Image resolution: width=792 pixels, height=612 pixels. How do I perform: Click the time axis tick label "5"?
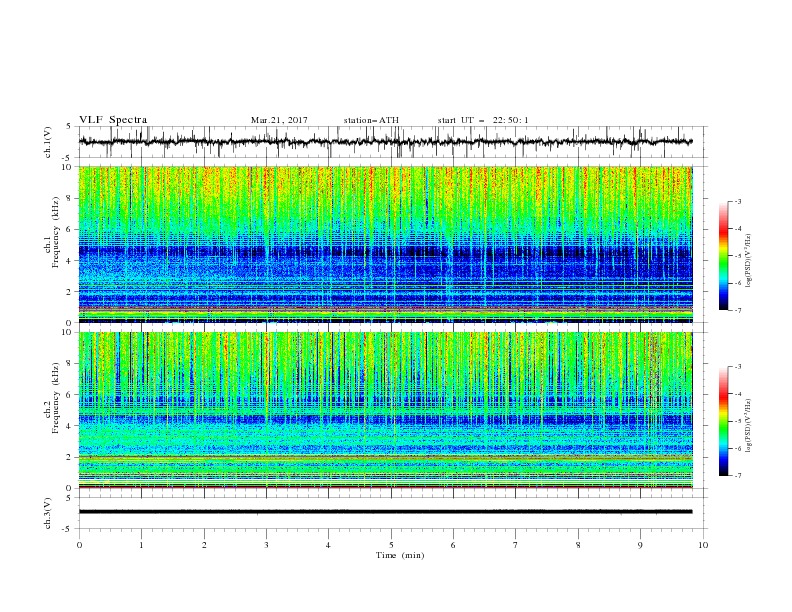coord(391,545)
